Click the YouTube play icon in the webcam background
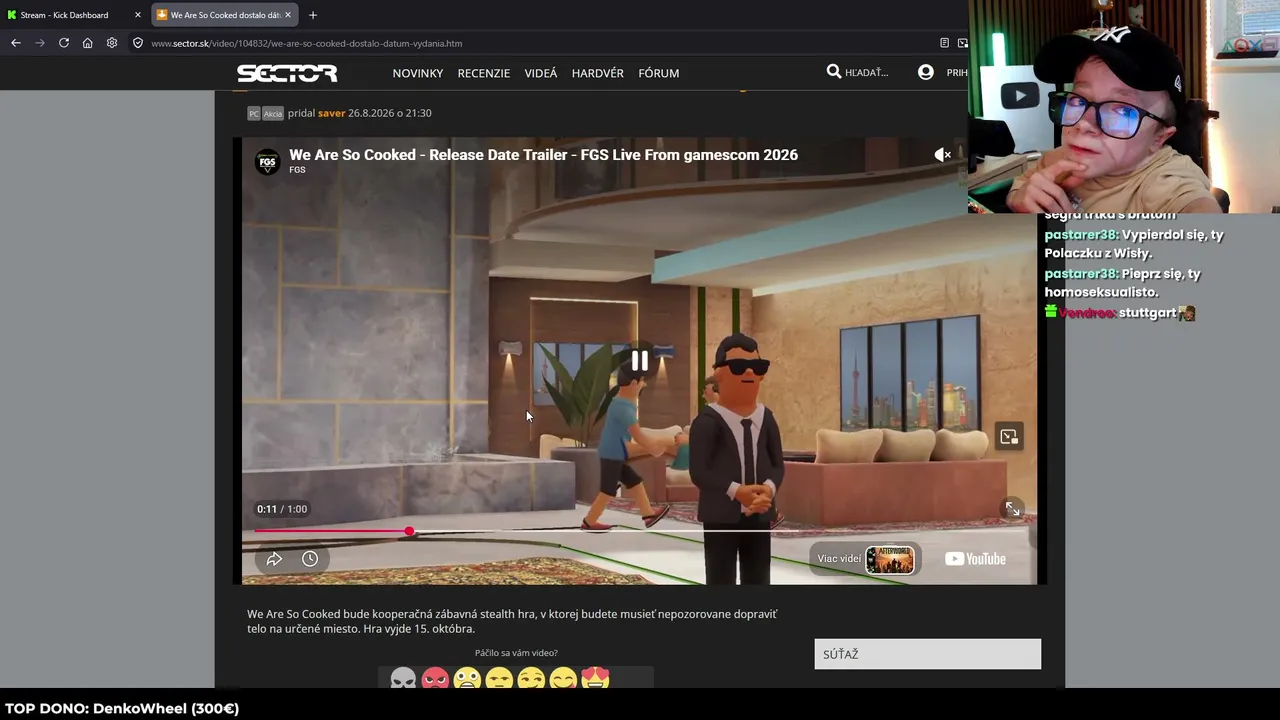1280x720 pixels. tap(1020, 96)
